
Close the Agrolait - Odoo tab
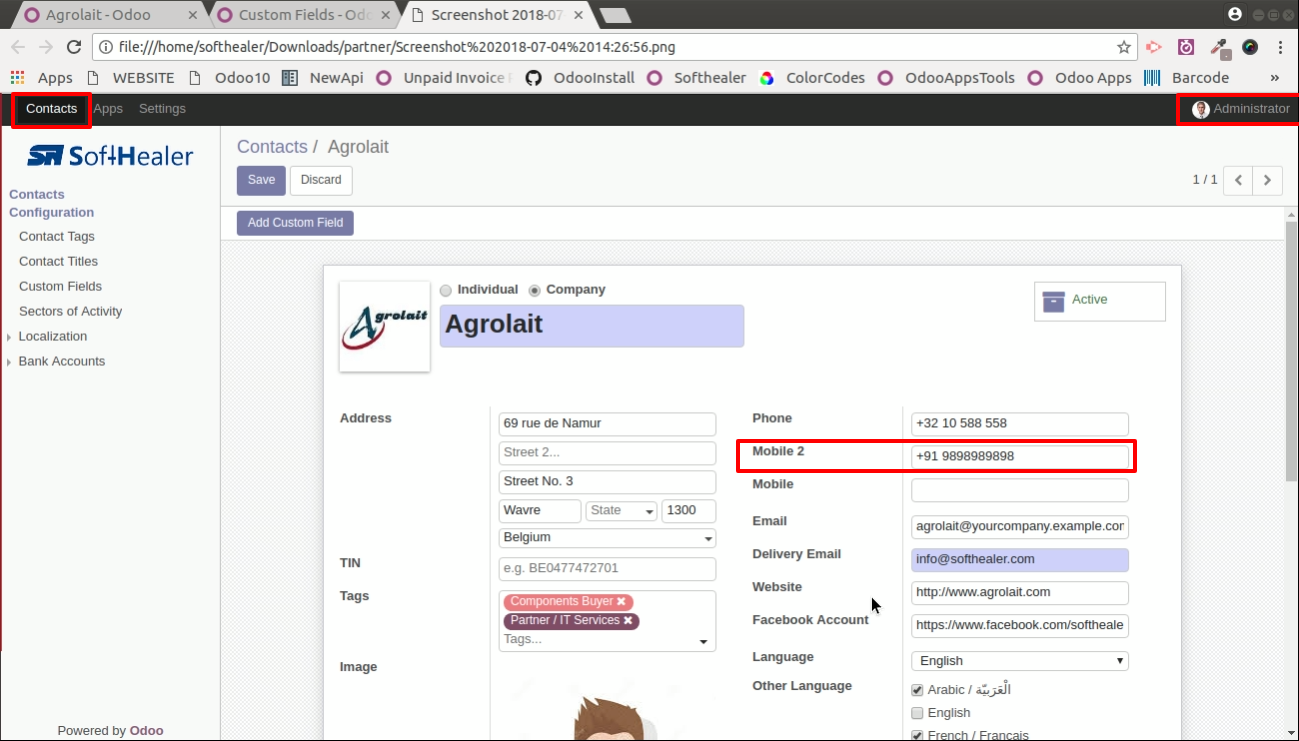193,15
